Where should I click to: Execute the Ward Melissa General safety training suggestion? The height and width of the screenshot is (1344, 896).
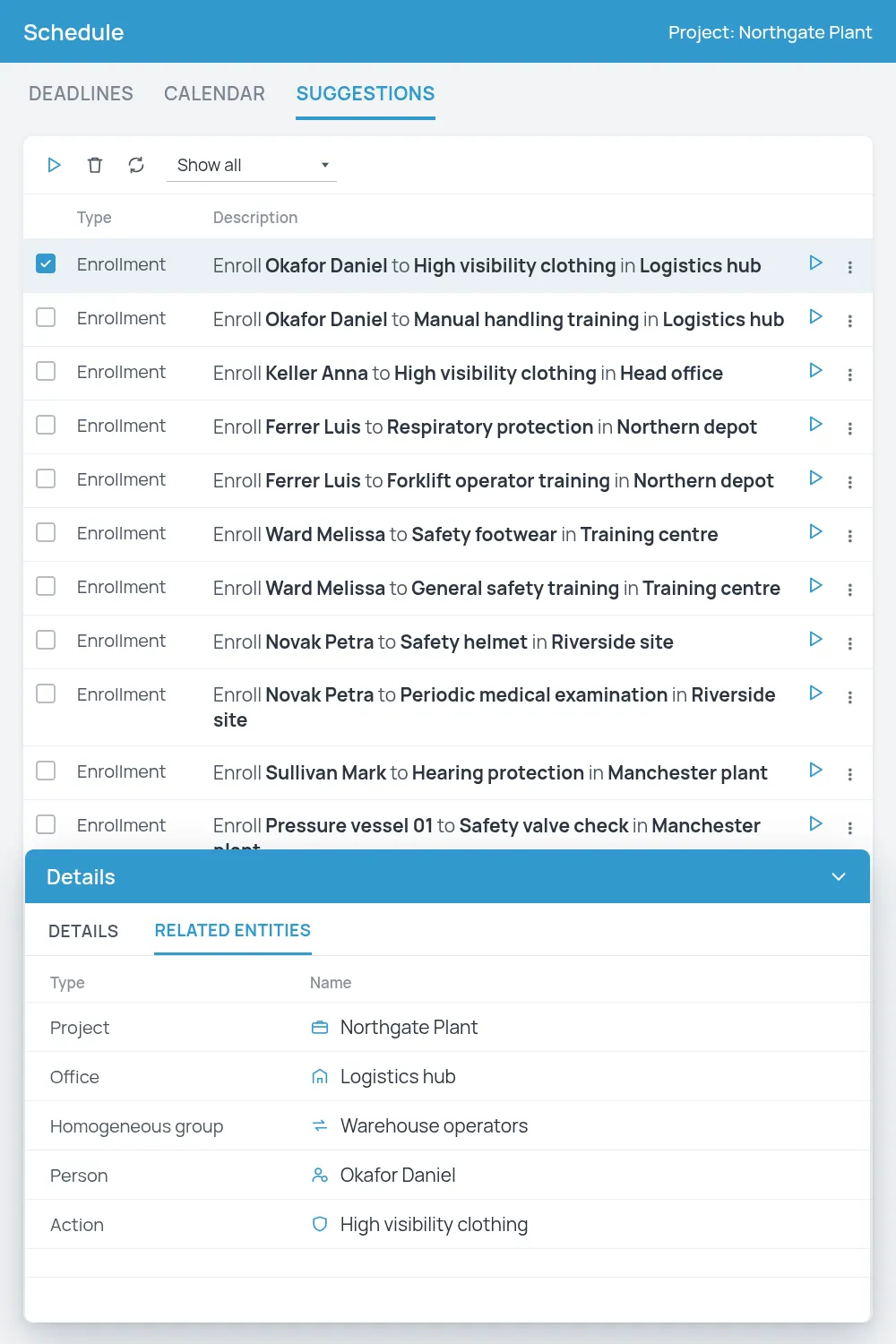pyautogui.click(x=815, y=585)
